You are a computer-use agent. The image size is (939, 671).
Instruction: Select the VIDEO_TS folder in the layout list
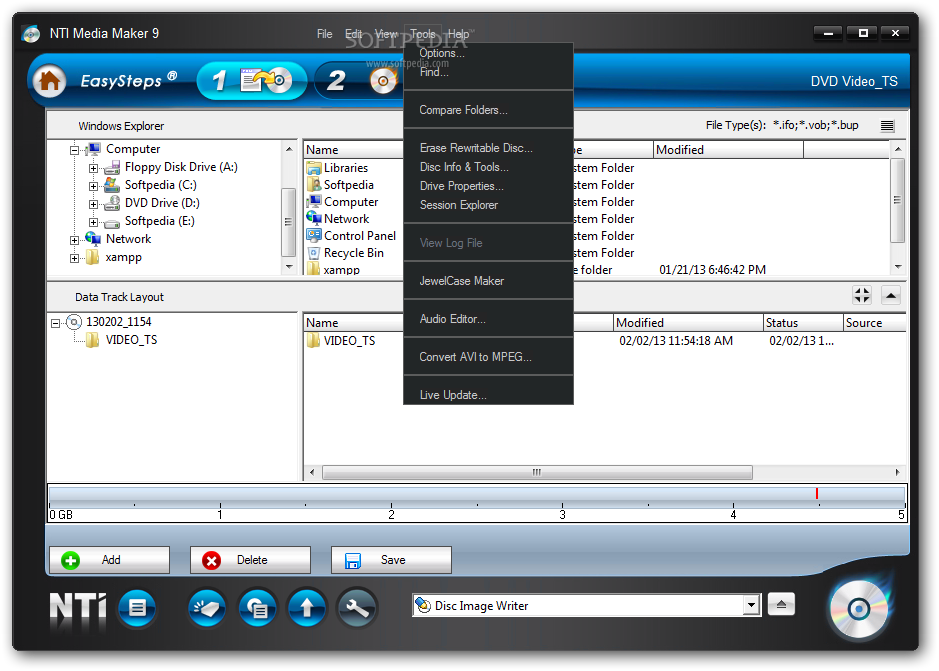point(341,340)
